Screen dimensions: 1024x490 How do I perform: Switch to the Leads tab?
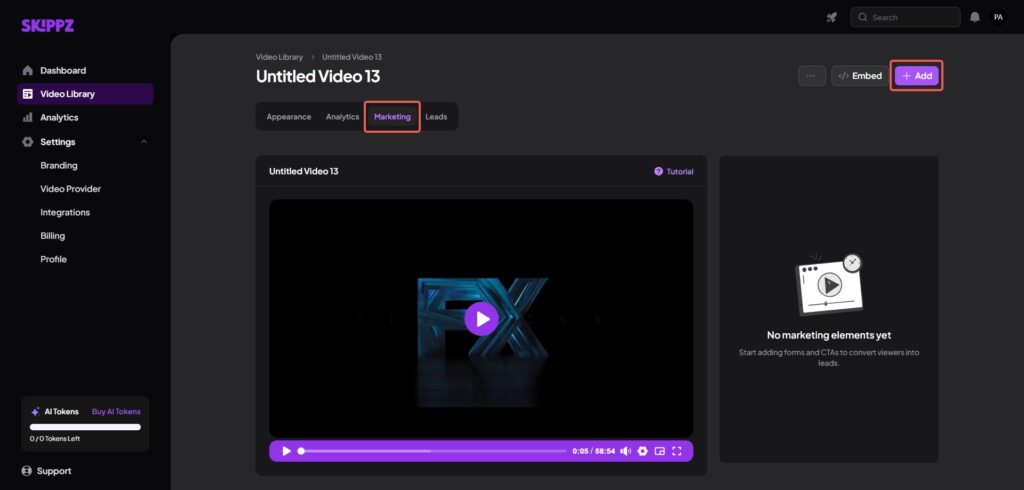click(x=436, y=117)
